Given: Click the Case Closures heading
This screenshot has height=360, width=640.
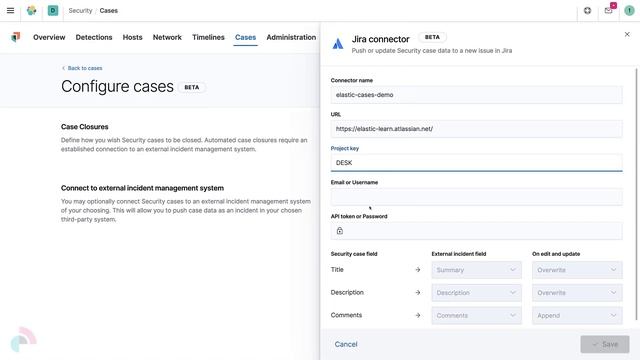Looking at the screenshot, I should coord(84,127).
